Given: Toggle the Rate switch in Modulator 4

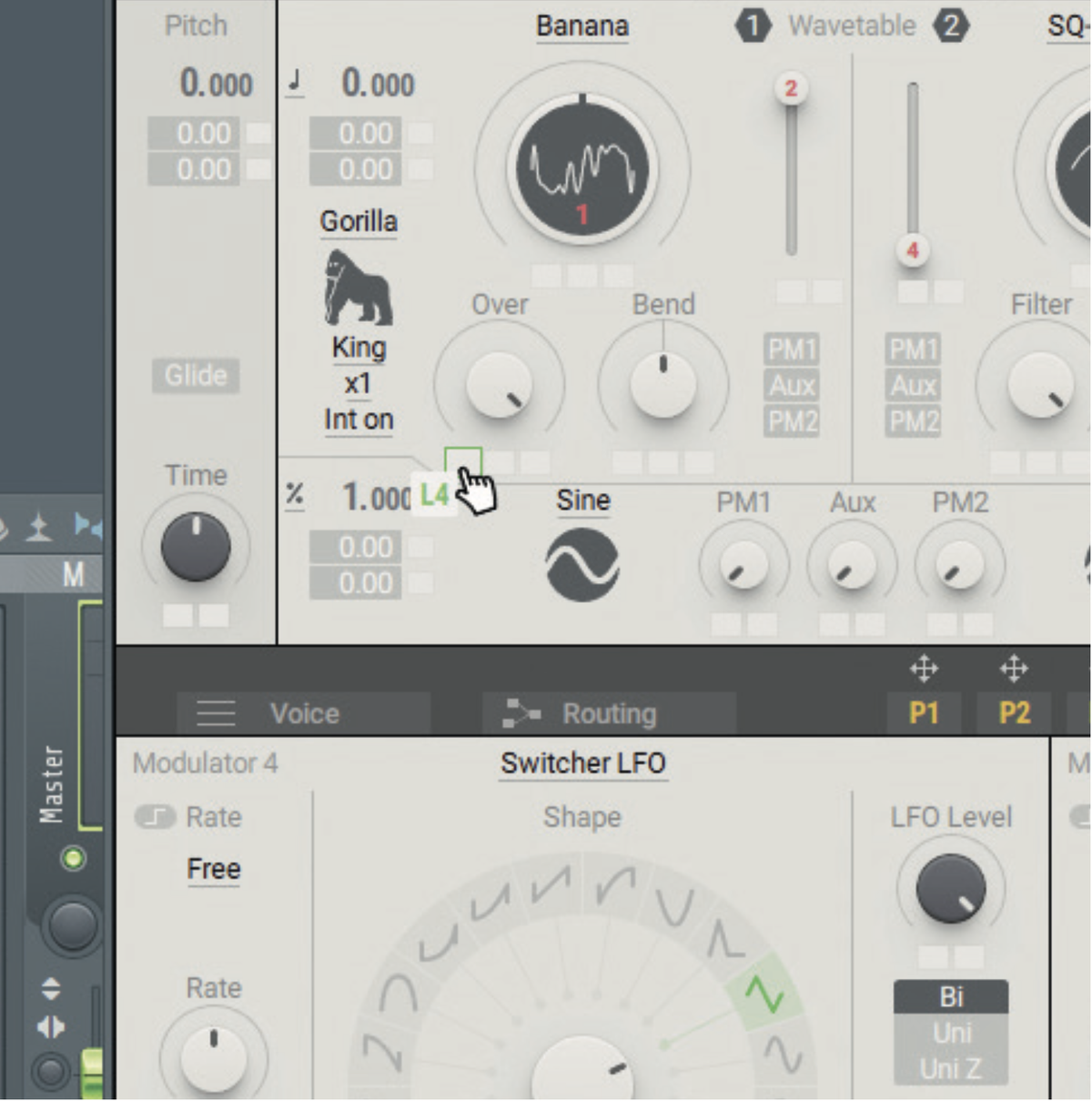Looking at the screenshot, I should [x=157, y=817].
